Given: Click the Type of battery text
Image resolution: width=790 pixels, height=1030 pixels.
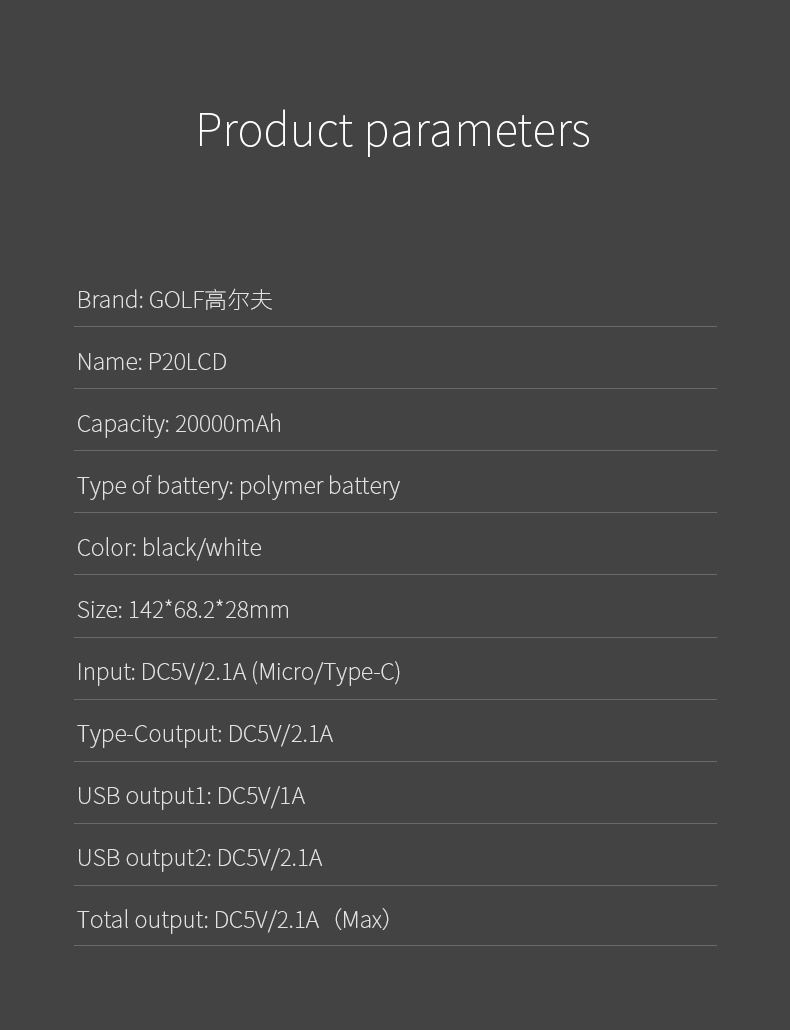Looking at the screenshot, I should coord(155,486).
